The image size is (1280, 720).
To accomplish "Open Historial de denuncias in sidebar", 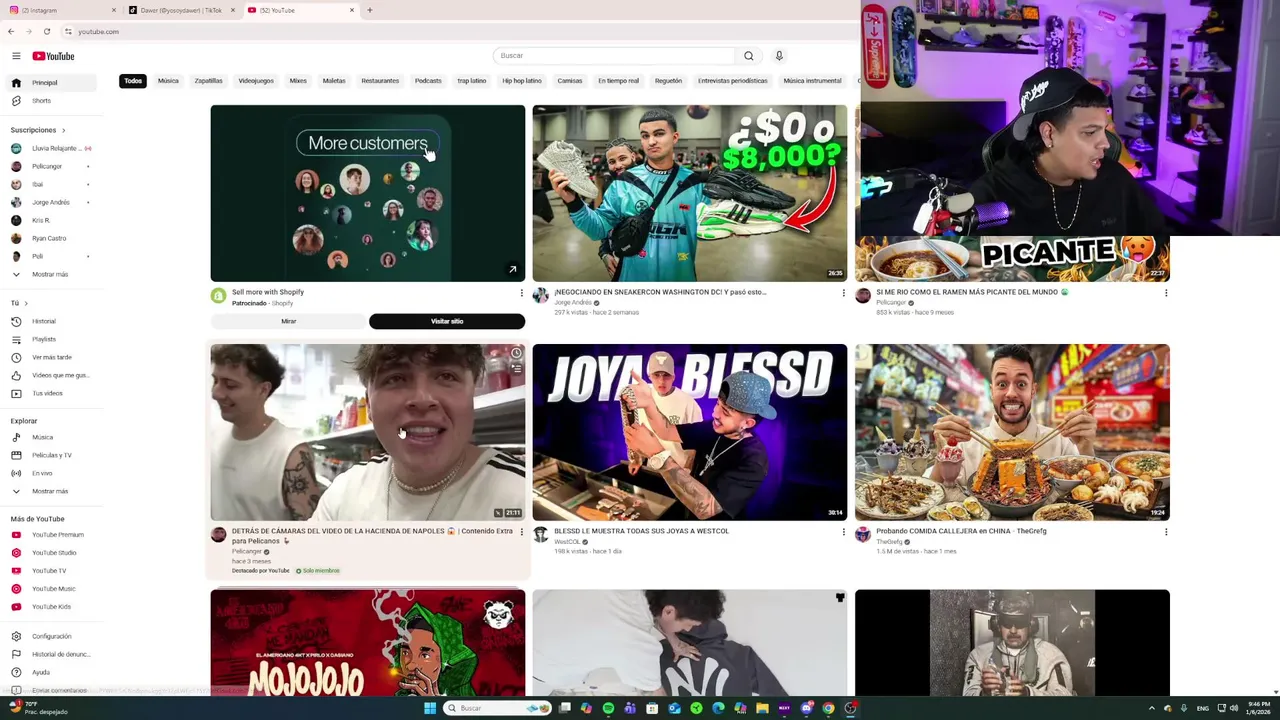I will coord(53,654).
